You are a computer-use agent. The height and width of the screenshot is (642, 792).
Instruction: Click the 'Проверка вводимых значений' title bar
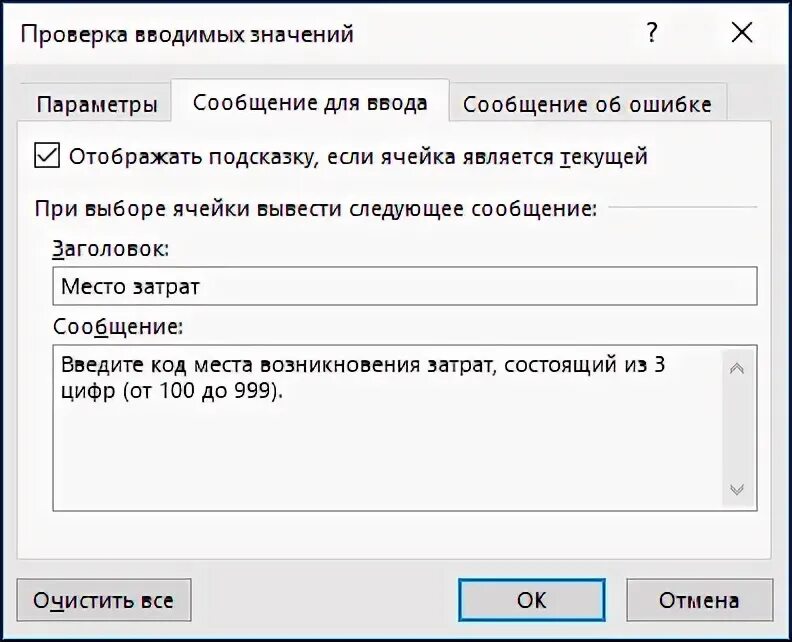pos(187,34)
